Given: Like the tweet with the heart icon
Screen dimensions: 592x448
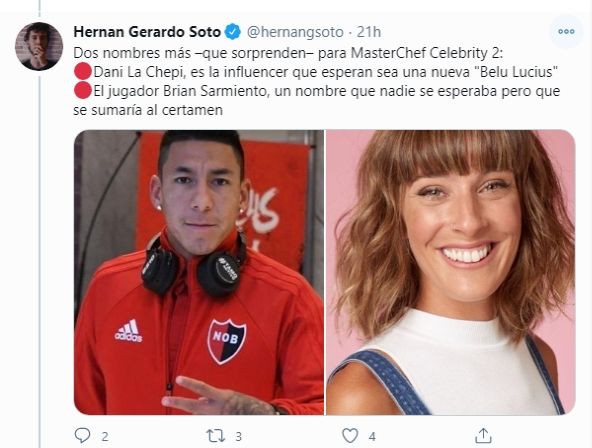Looking at the screenshot, I should click(x=350, y=436).
